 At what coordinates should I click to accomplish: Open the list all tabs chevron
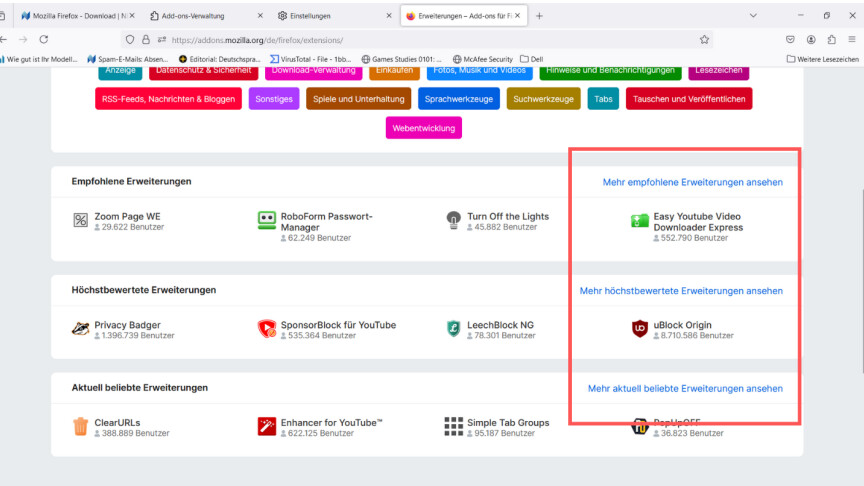(x=753, y=16)
